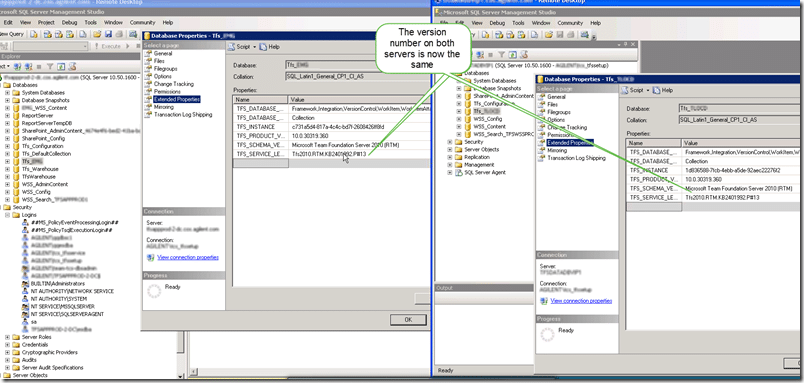The image size is (804, 383).
Task: Select General page in left properties dialog
Action: click(163, 53)
